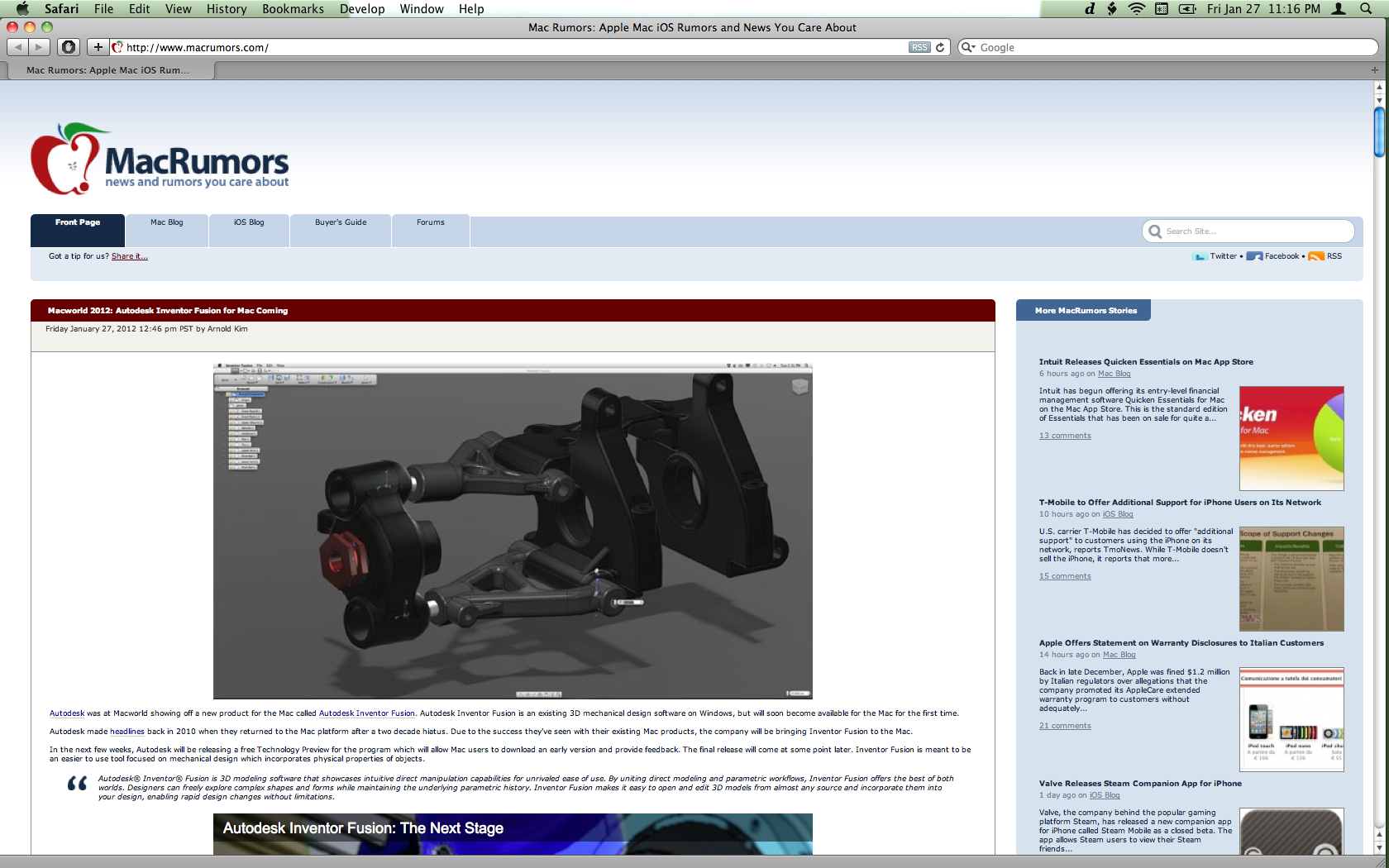Image resolution: width=1389 pixels, height=868 pixels.
Task: Click the clock Fri Jan 27 in menu bar
Action: (x=1263, y=8)
